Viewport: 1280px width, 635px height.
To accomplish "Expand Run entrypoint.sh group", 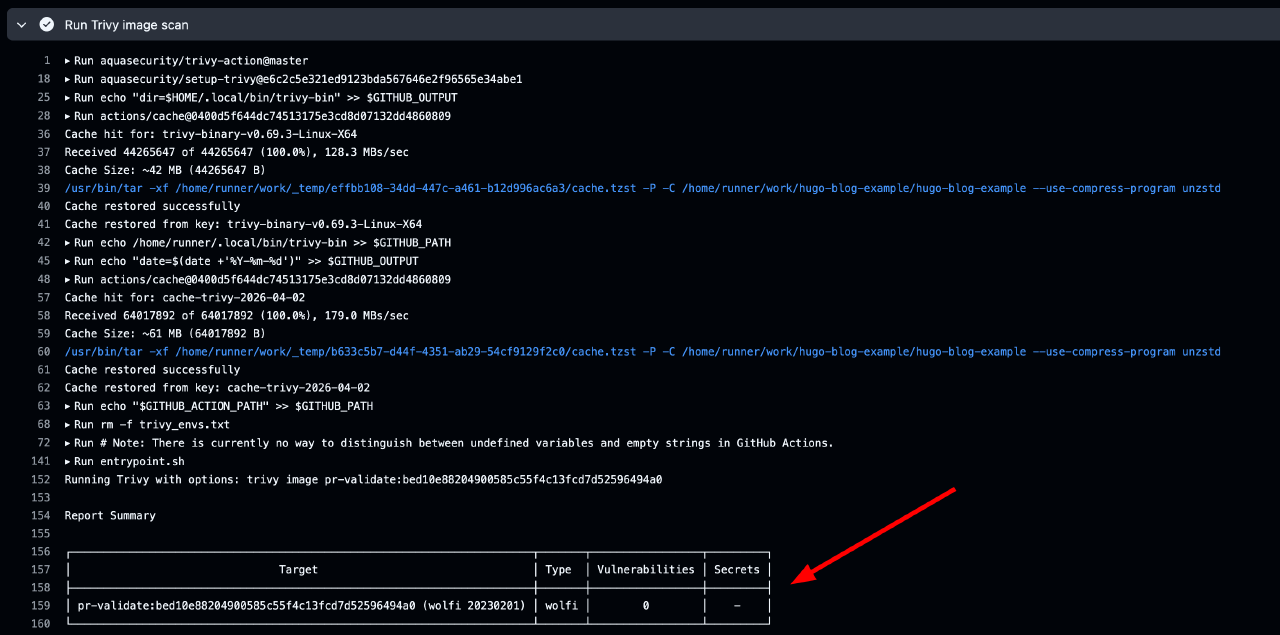I will 124,461.
